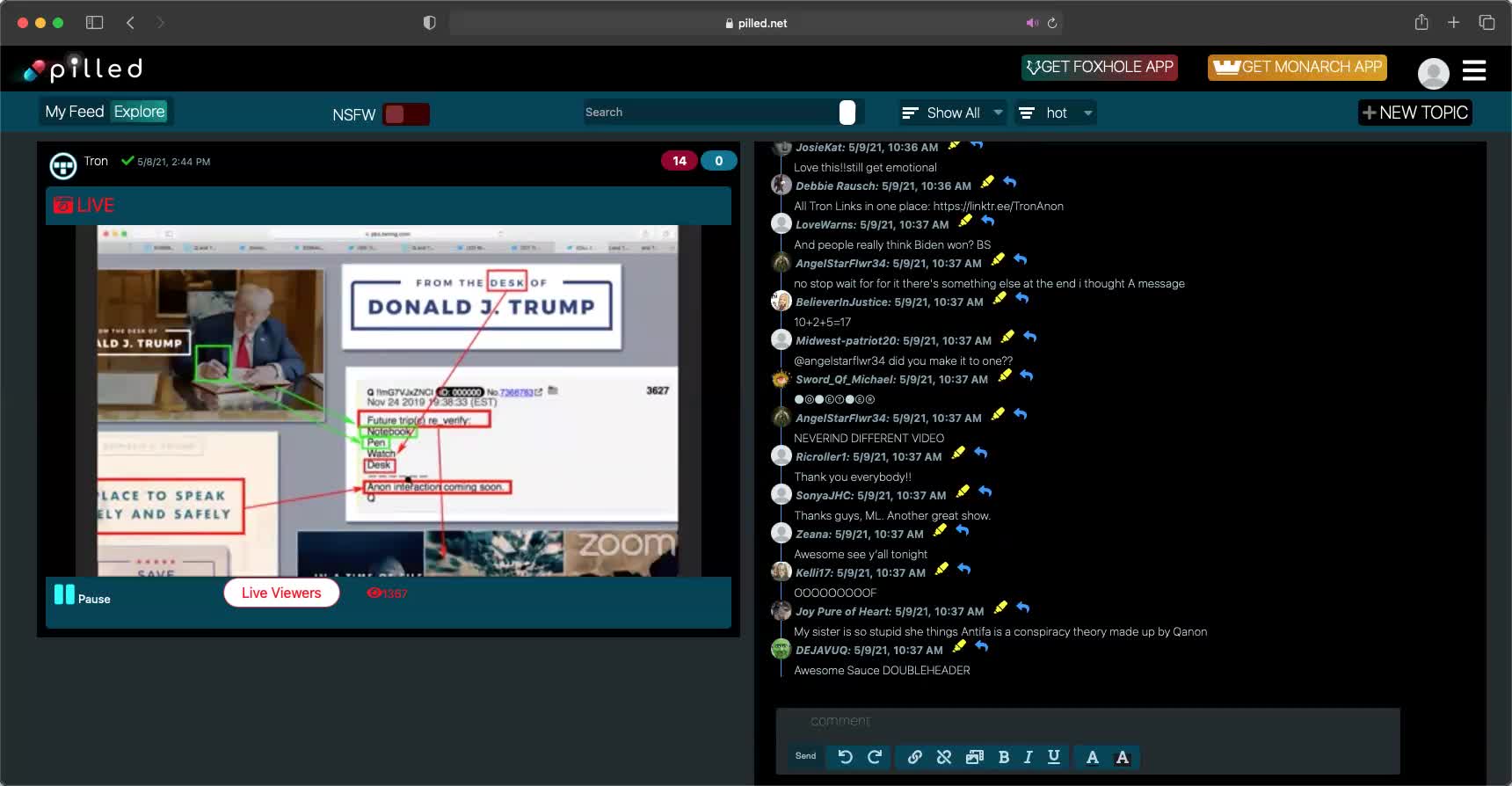This screenshot has height=786, width=1512.
Task: Go back in Safari
Action: tap(130, 23)
